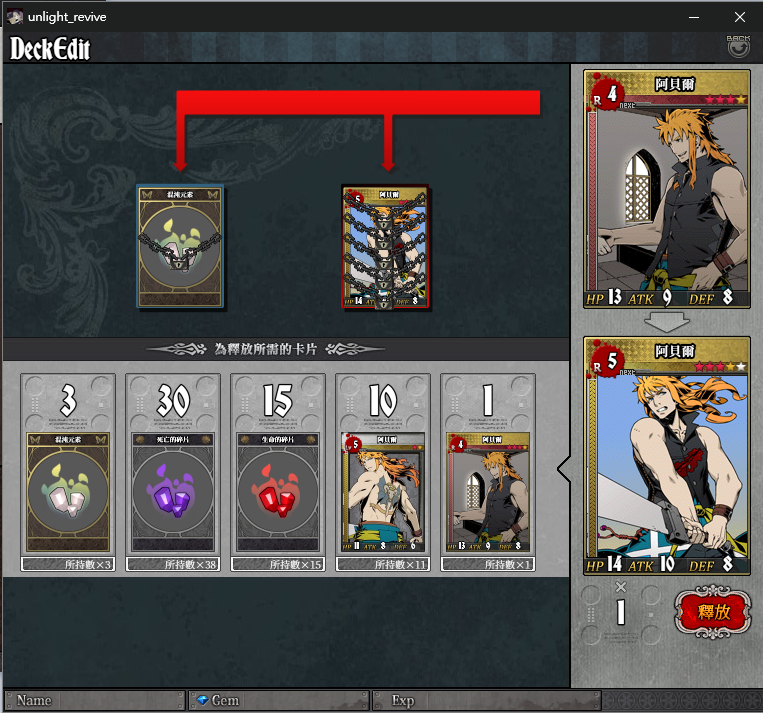Click the red life fragment card
This screenshot has height=713, width=763.
[x=278, y=492]
